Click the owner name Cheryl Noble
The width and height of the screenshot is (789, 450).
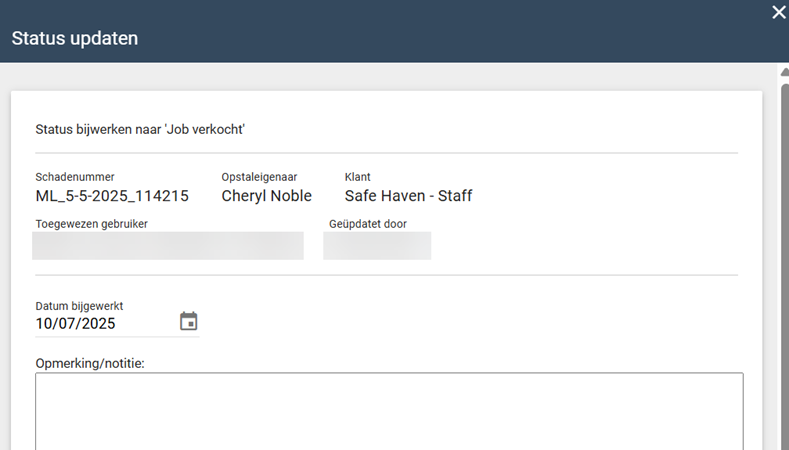(266, 196)
